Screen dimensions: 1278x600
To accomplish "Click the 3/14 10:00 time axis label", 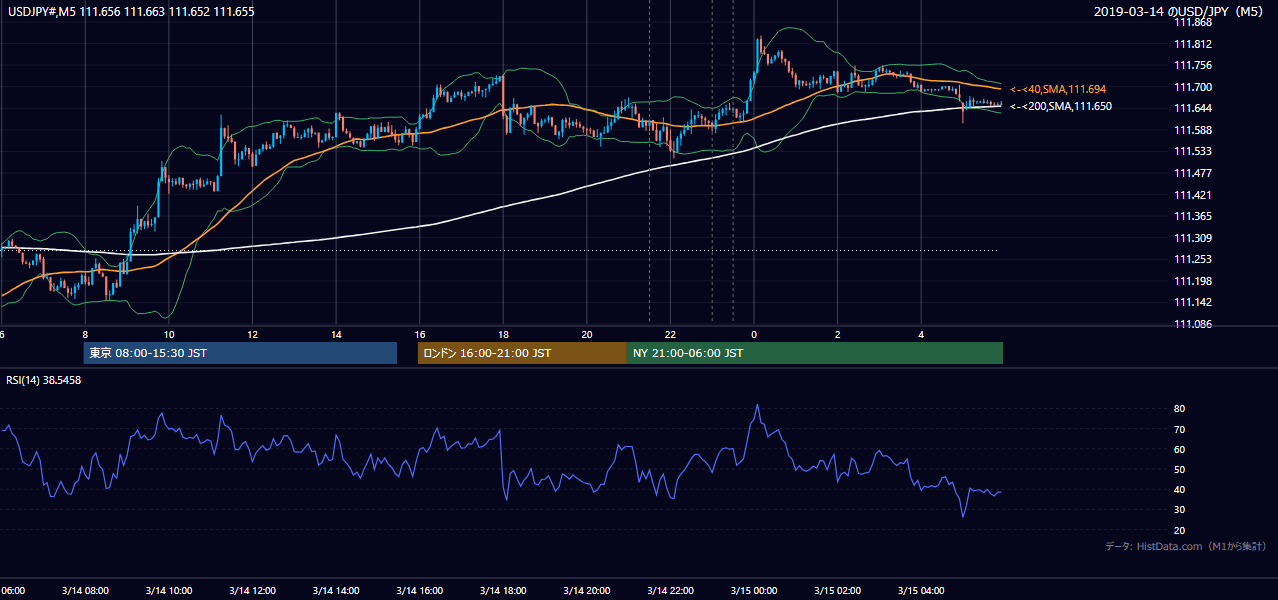I will pos(169,590).
